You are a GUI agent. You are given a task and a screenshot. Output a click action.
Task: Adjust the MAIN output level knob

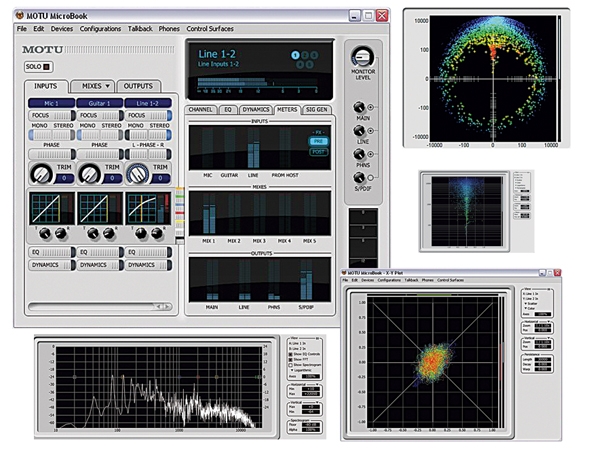(359, 108)
